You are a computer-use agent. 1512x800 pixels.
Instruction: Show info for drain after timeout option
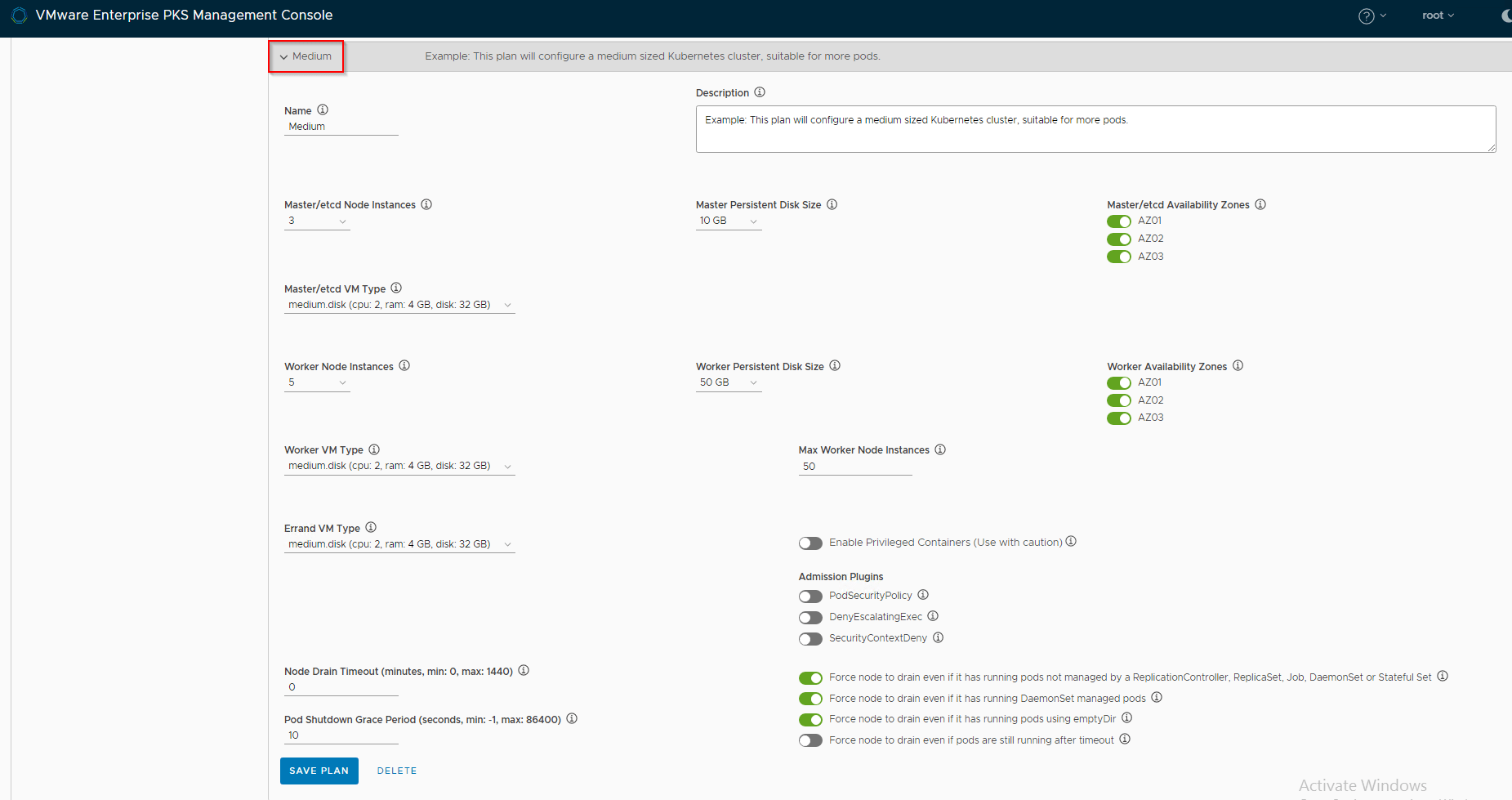1125,739
